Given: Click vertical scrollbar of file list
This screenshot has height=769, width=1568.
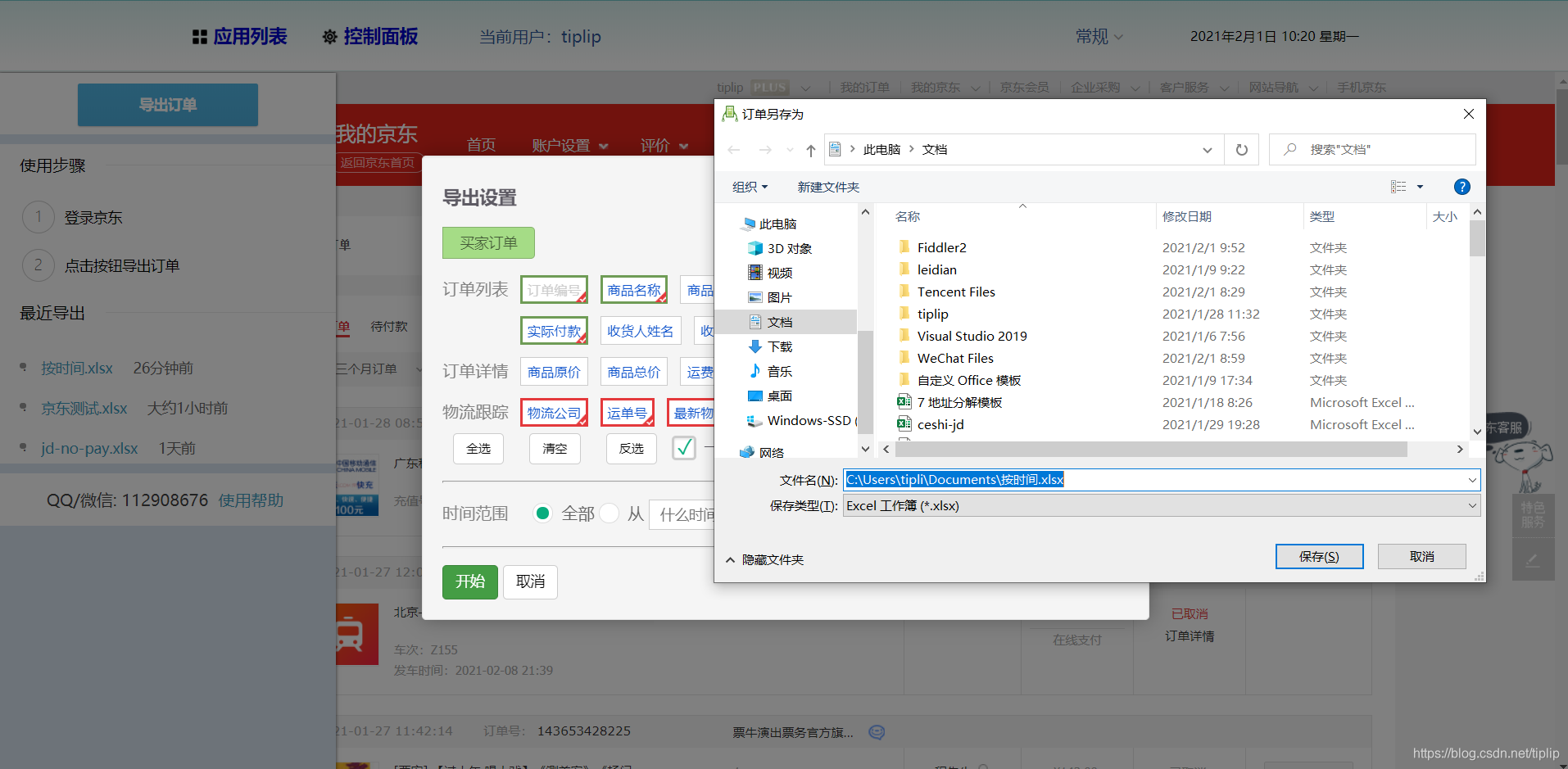Looking at the screenshot, I should point(1477,239).
